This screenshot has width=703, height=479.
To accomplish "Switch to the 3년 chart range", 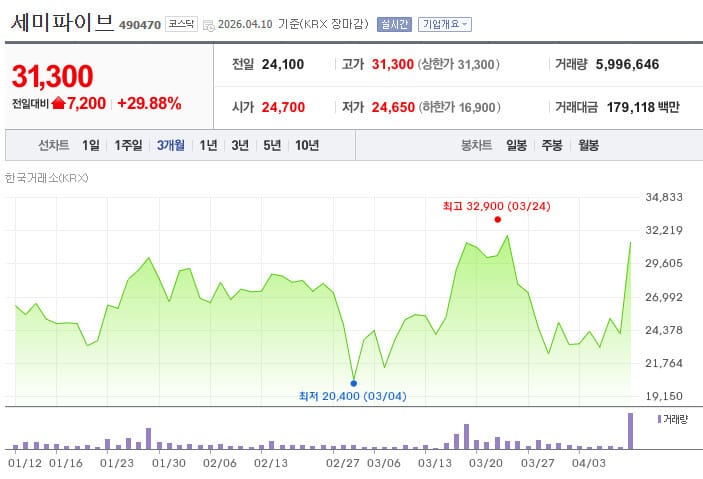I will (x=240, y=145).
